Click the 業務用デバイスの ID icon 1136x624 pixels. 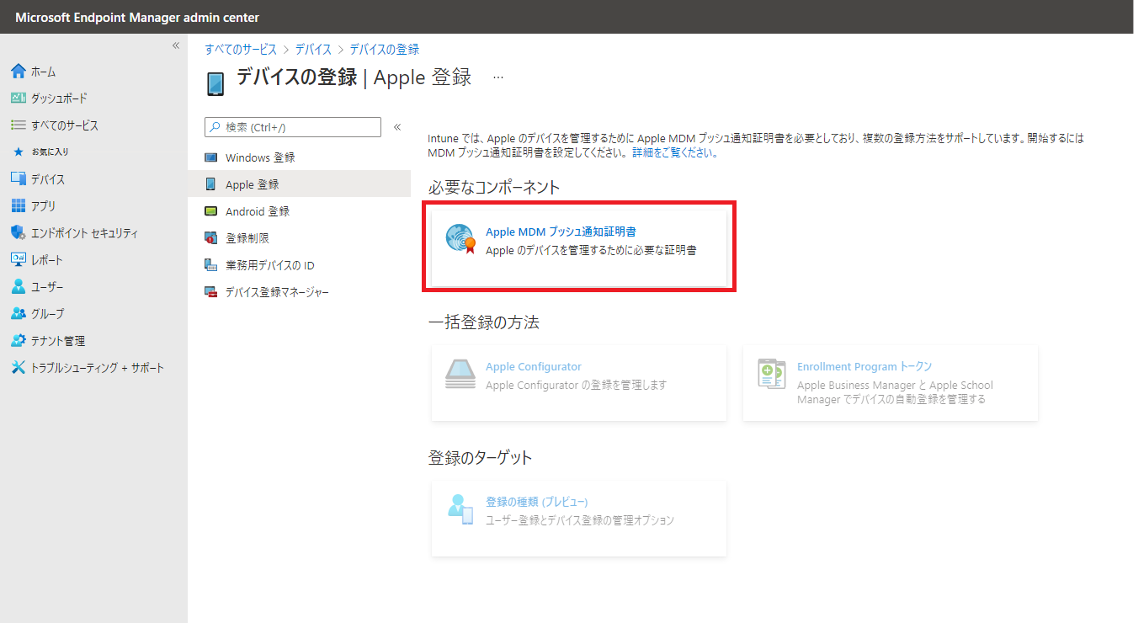click(x=211, y=265)
